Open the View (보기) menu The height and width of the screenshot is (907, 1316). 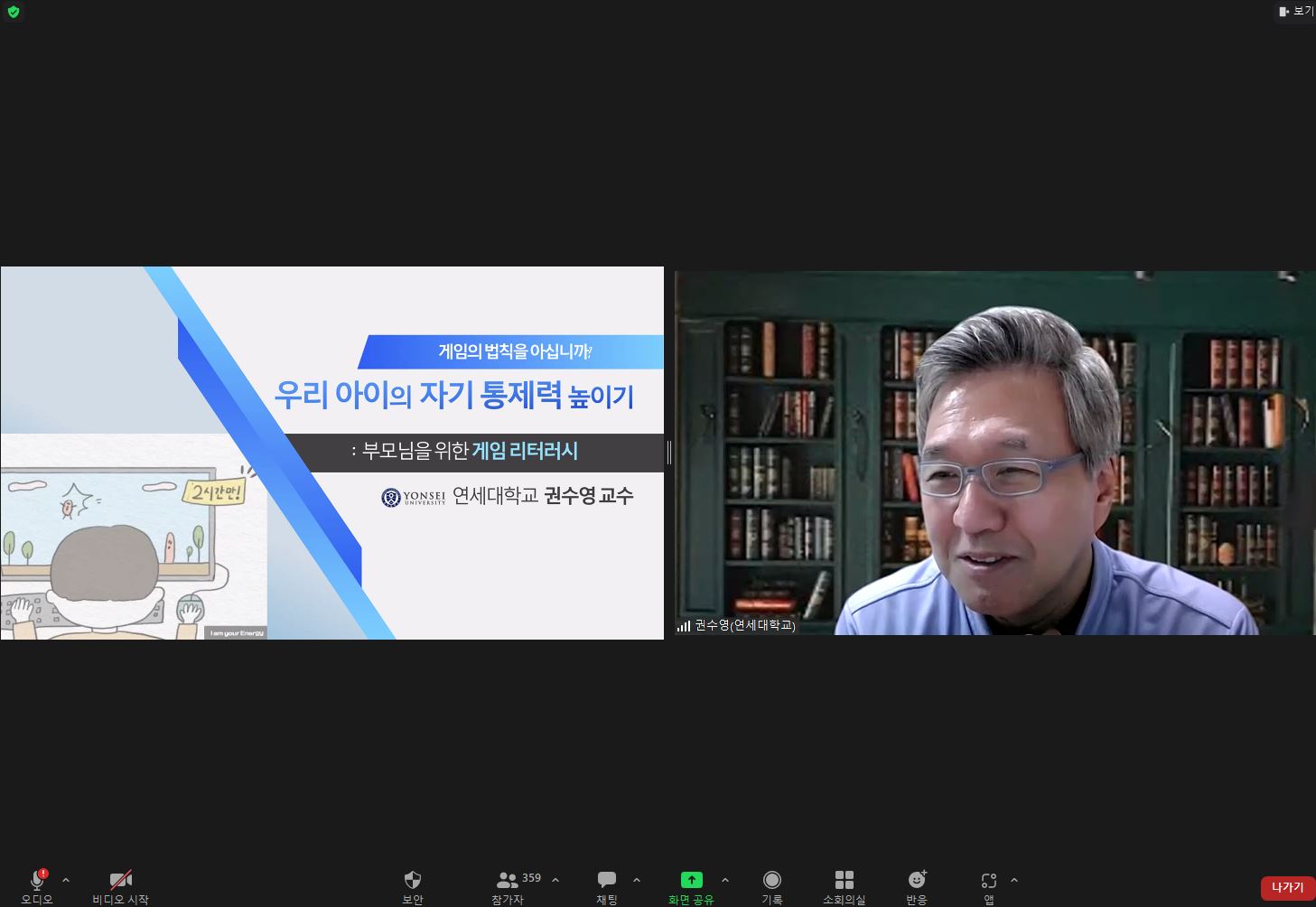1296,11
